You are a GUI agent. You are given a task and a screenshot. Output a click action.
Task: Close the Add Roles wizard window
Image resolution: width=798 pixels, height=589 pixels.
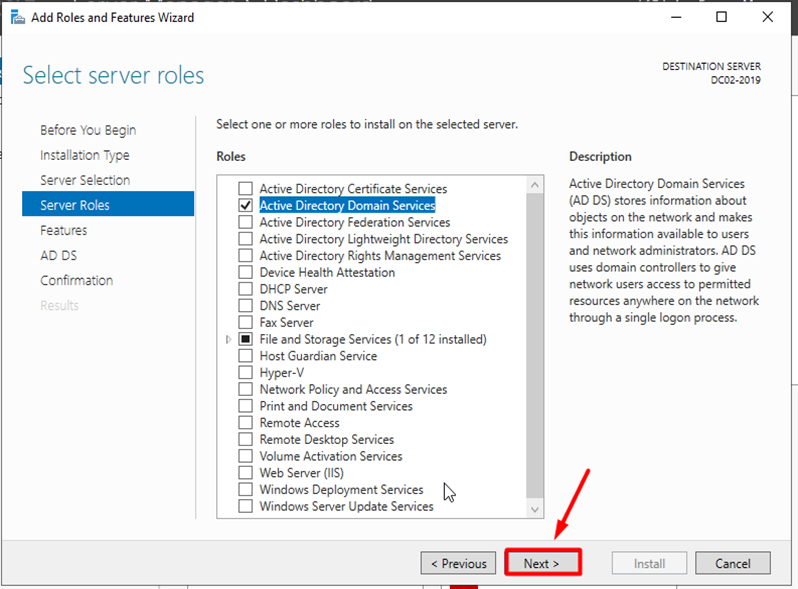click(x=767, y=18)
